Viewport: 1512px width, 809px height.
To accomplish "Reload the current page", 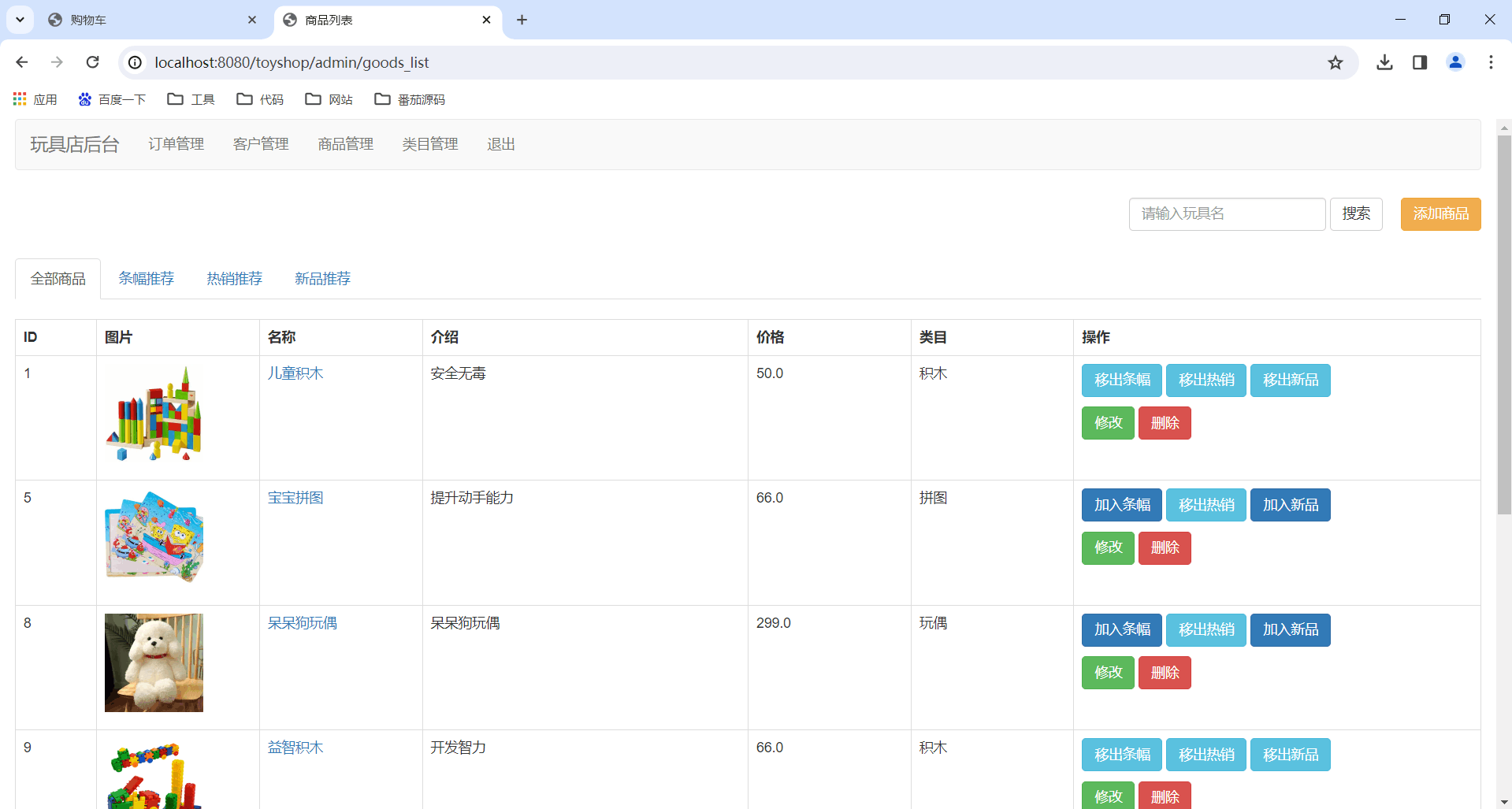I will [93, 62].
